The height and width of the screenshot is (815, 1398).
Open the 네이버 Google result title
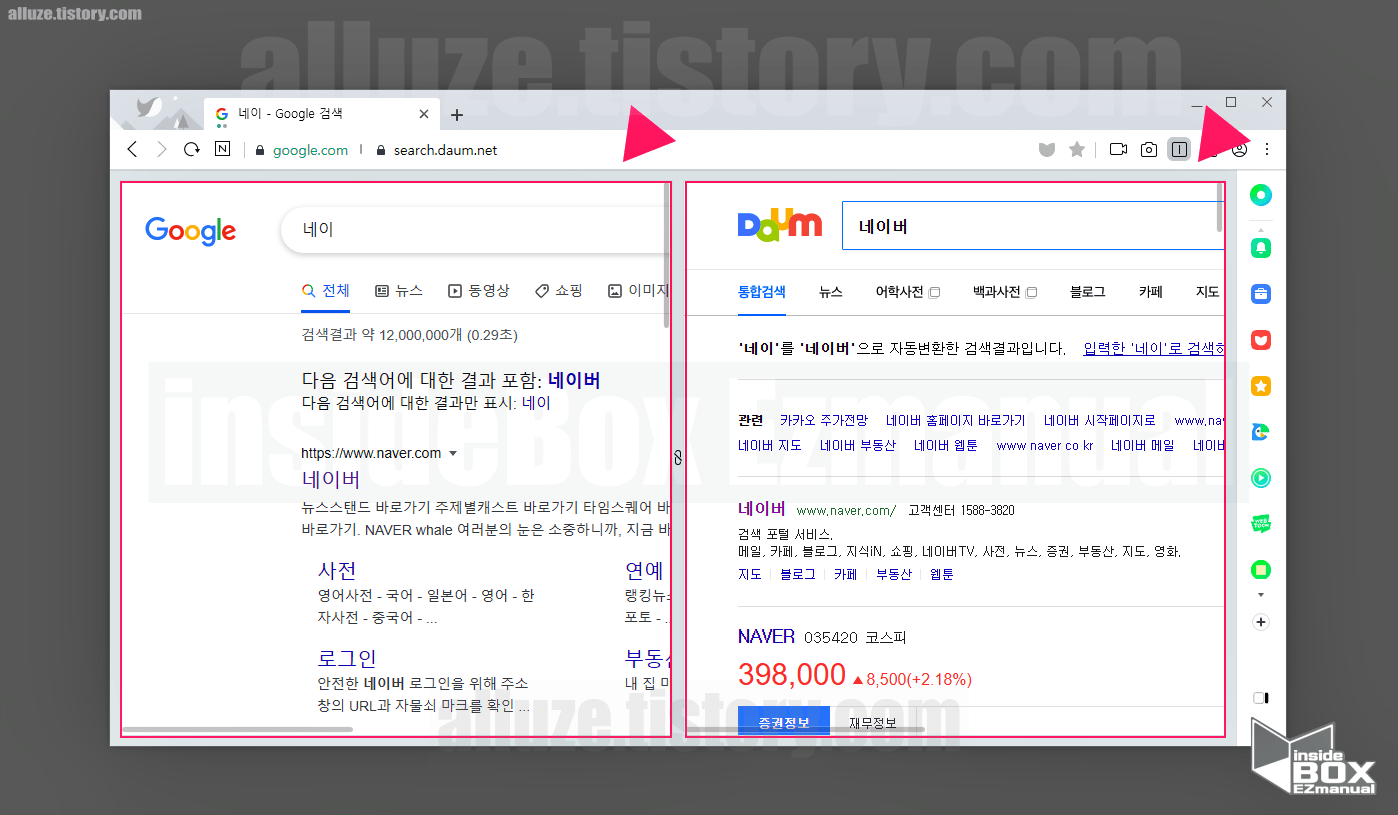coord(331,479)
